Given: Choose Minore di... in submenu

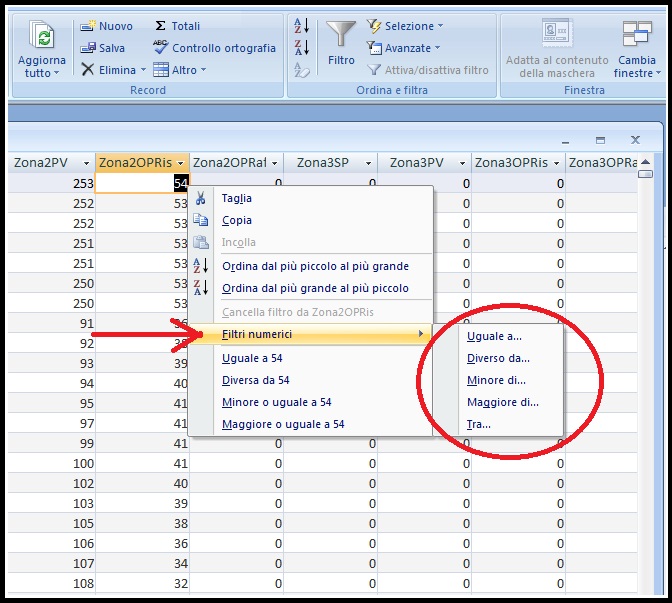Looking at the screenshot, I should [498, 380].
